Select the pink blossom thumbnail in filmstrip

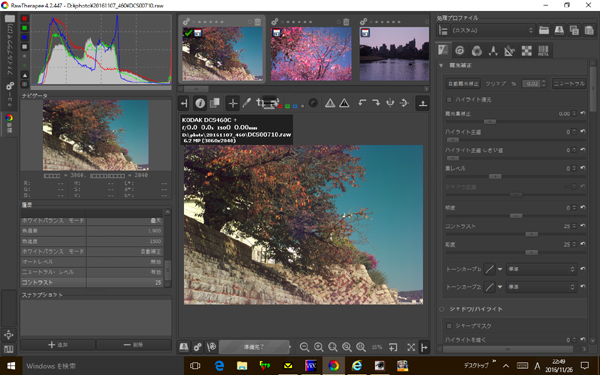click(311, 53)
